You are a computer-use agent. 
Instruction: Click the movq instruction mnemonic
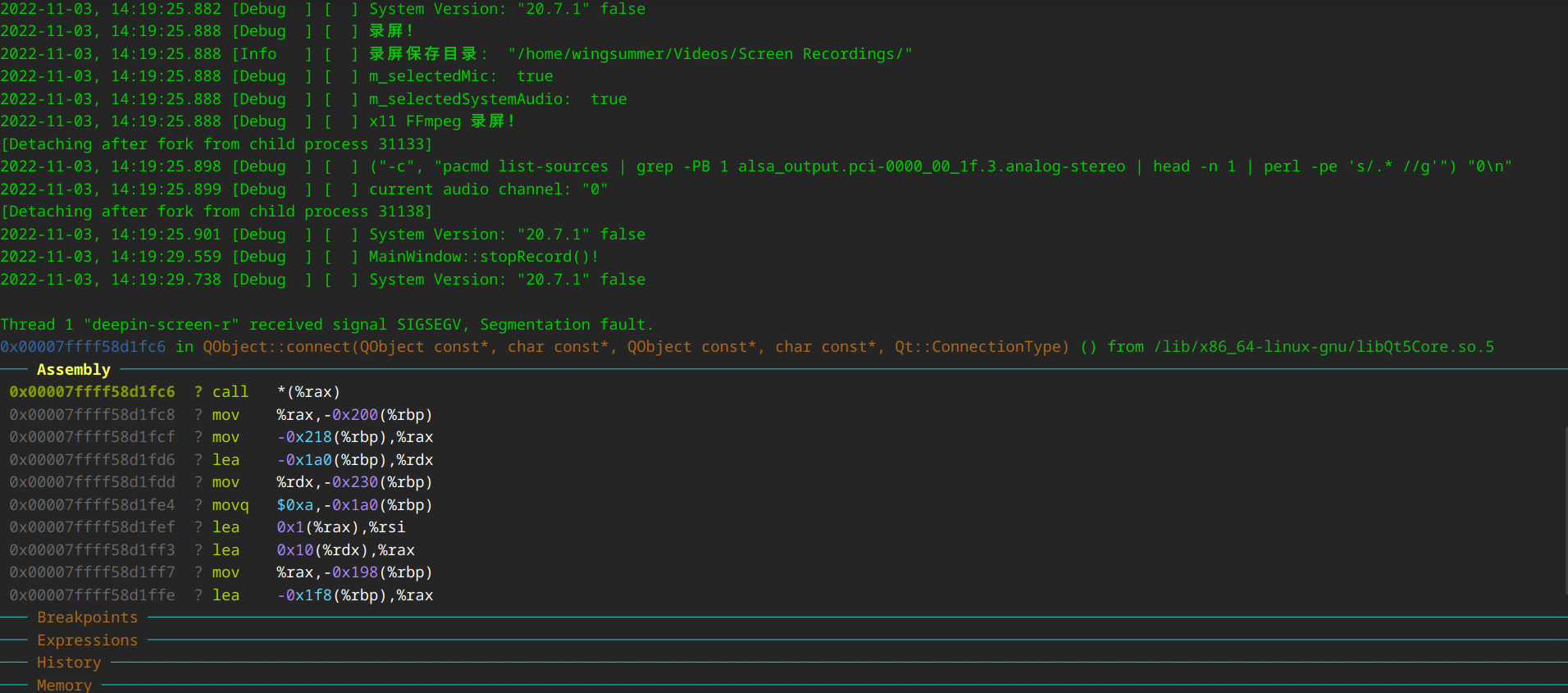pos(230,505)
